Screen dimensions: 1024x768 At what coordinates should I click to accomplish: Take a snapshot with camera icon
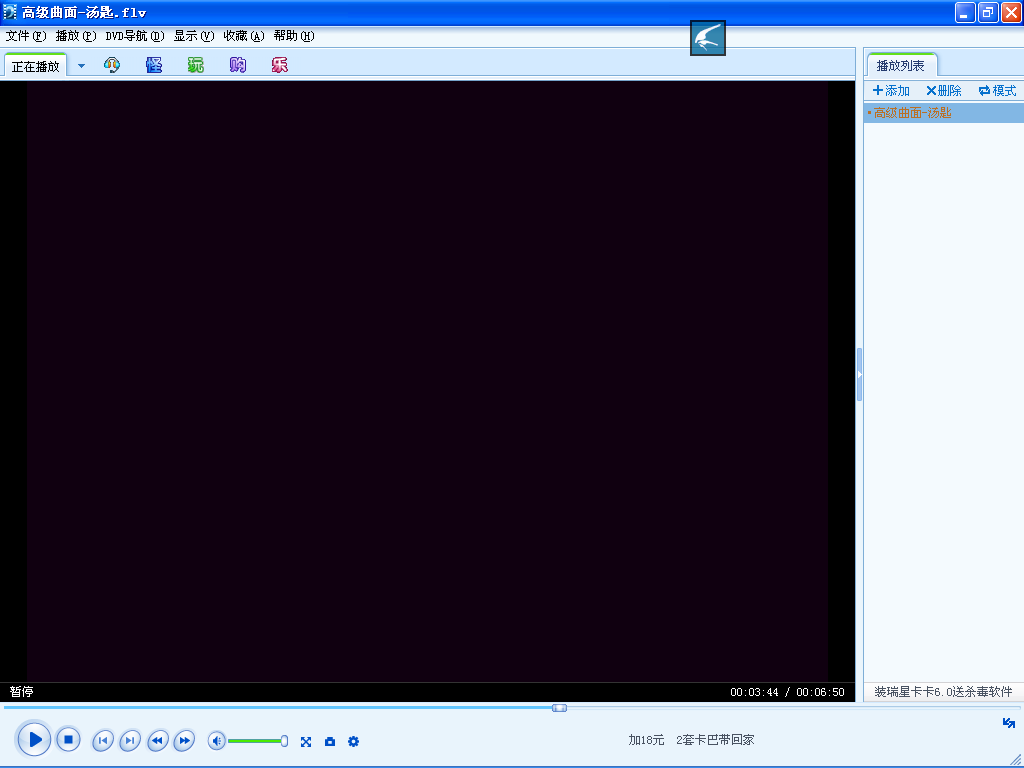tap(330, 741)
